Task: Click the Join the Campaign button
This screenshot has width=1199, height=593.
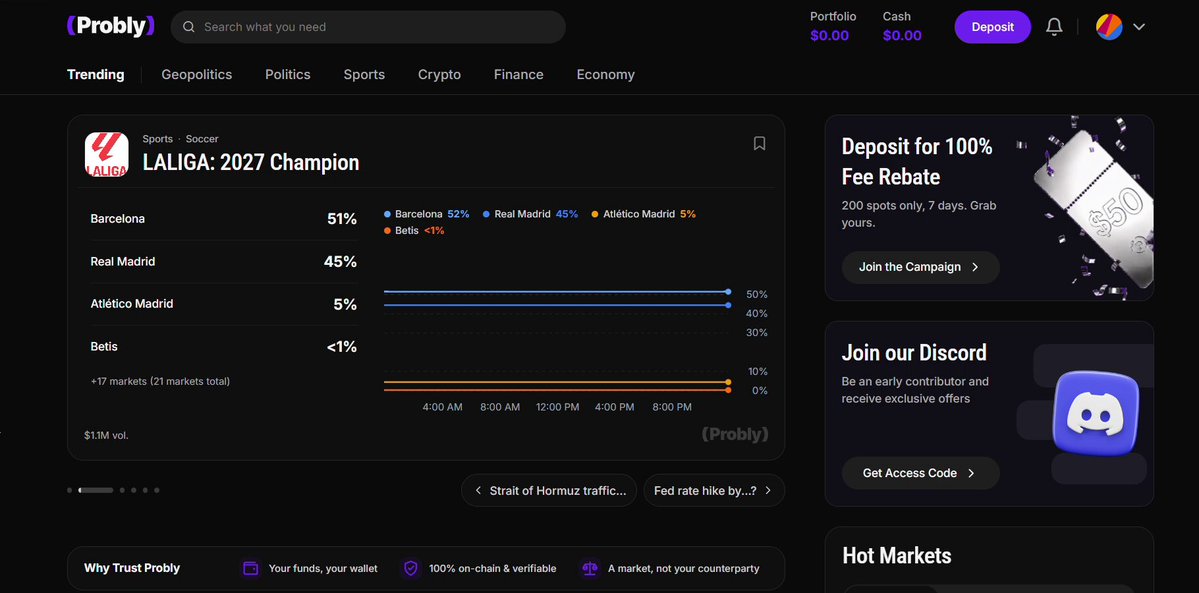Action: [921, 267]
